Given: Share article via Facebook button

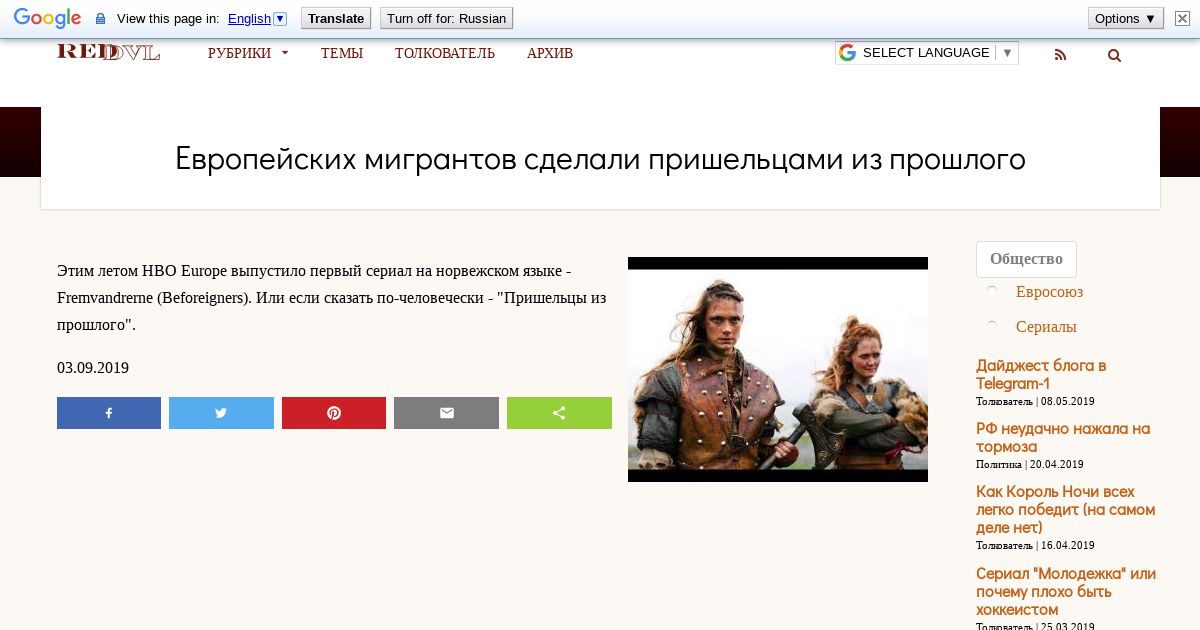Looking at the screenshot, I should click(109, 413).
